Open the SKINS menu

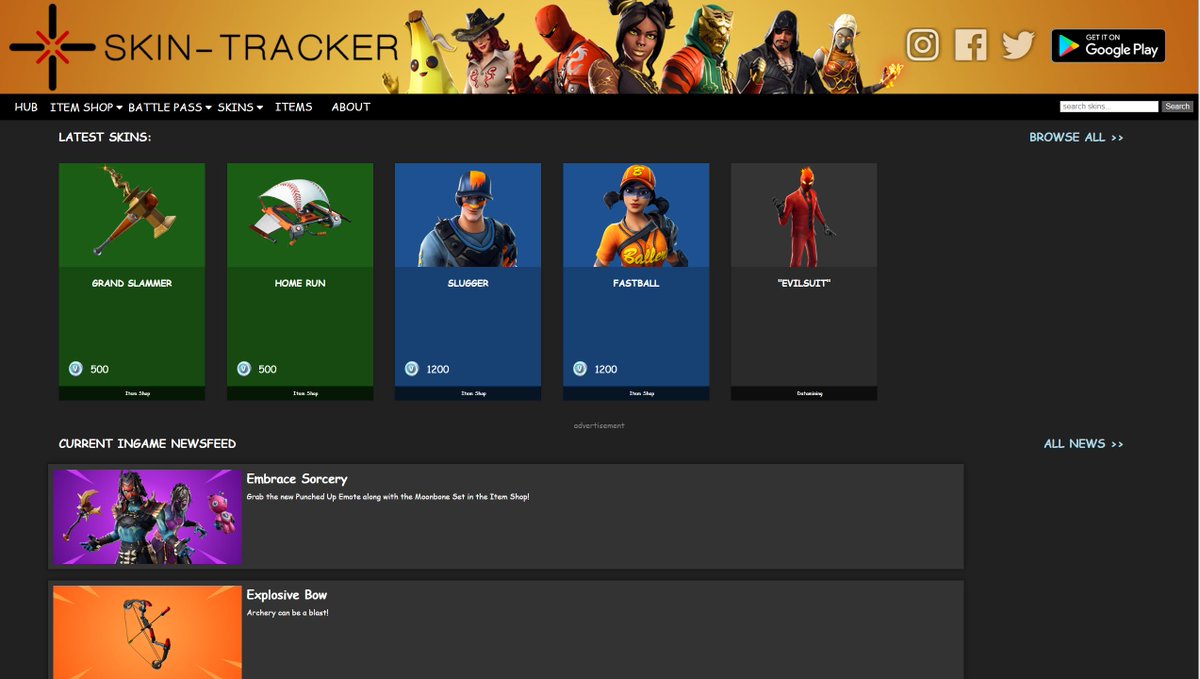[x=236, y=107]
